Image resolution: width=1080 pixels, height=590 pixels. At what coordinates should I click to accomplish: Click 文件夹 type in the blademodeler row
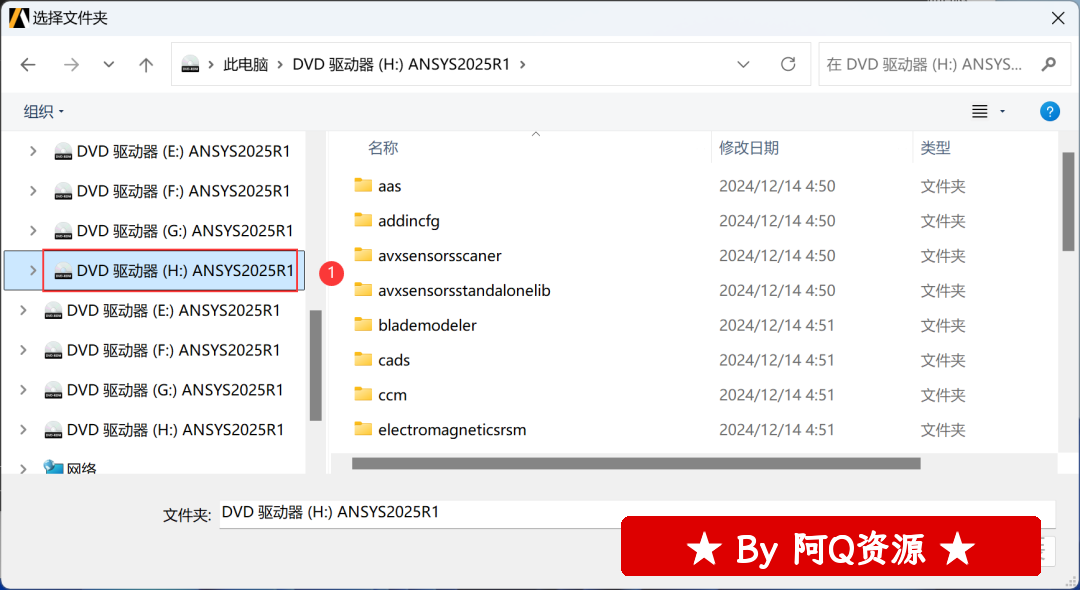pos(943,326)
